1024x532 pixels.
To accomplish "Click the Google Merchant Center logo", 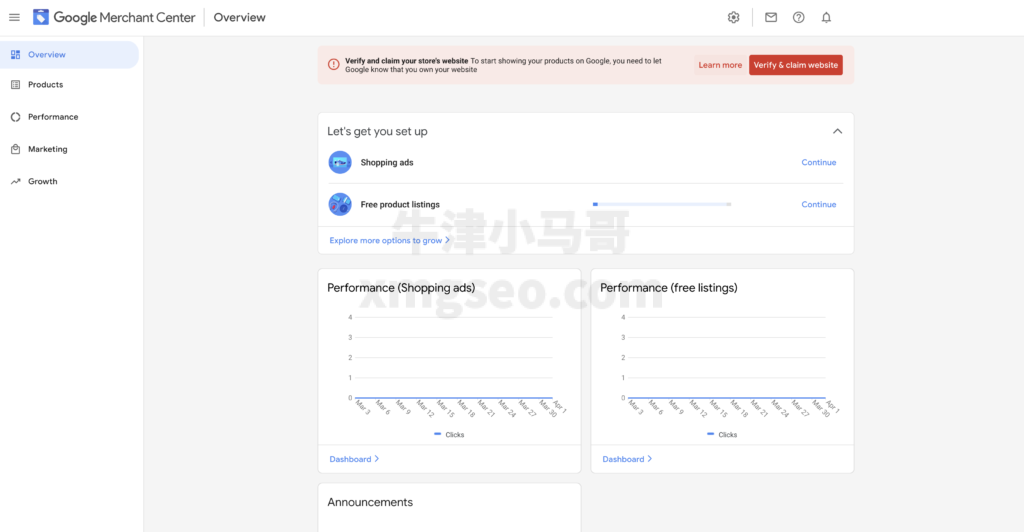I will [x=114, y=18].
